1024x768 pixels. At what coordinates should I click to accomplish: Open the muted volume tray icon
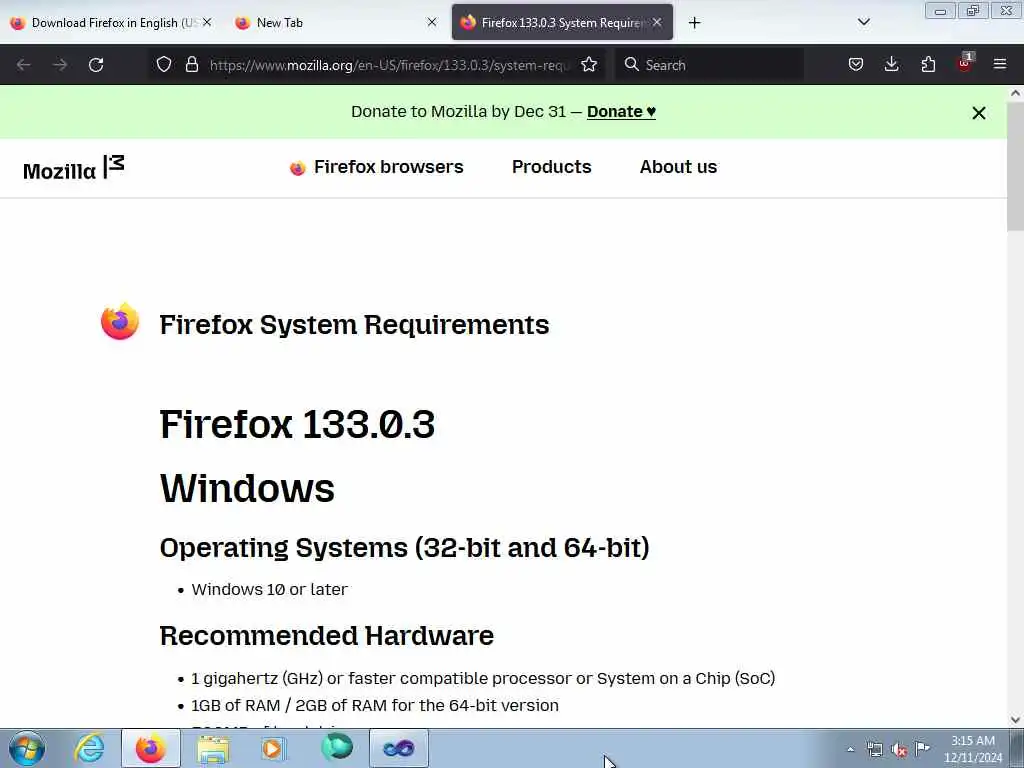[x=899, y=750]
